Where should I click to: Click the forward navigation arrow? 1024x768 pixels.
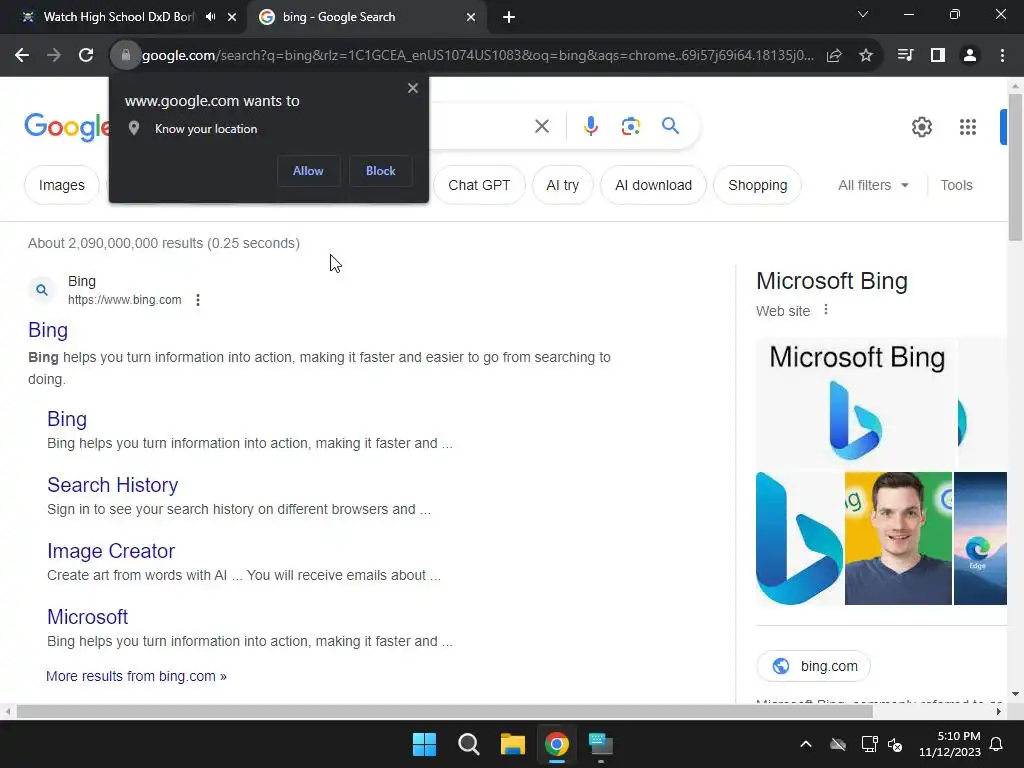tap(54, 56)
